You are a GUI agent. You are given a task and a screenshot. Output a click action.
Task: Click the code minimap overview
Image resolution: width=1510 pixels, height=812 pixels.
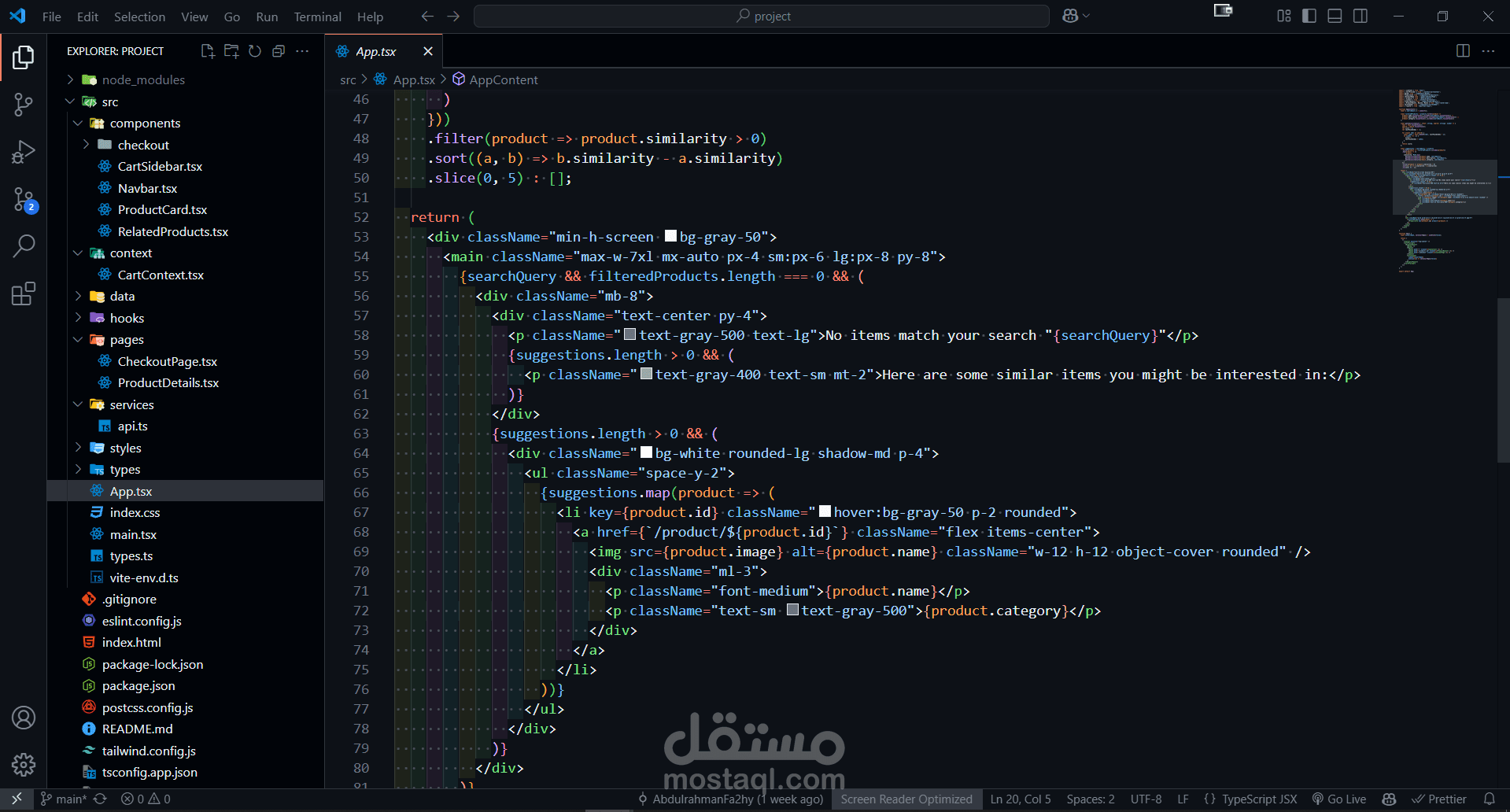point(1445,181)
